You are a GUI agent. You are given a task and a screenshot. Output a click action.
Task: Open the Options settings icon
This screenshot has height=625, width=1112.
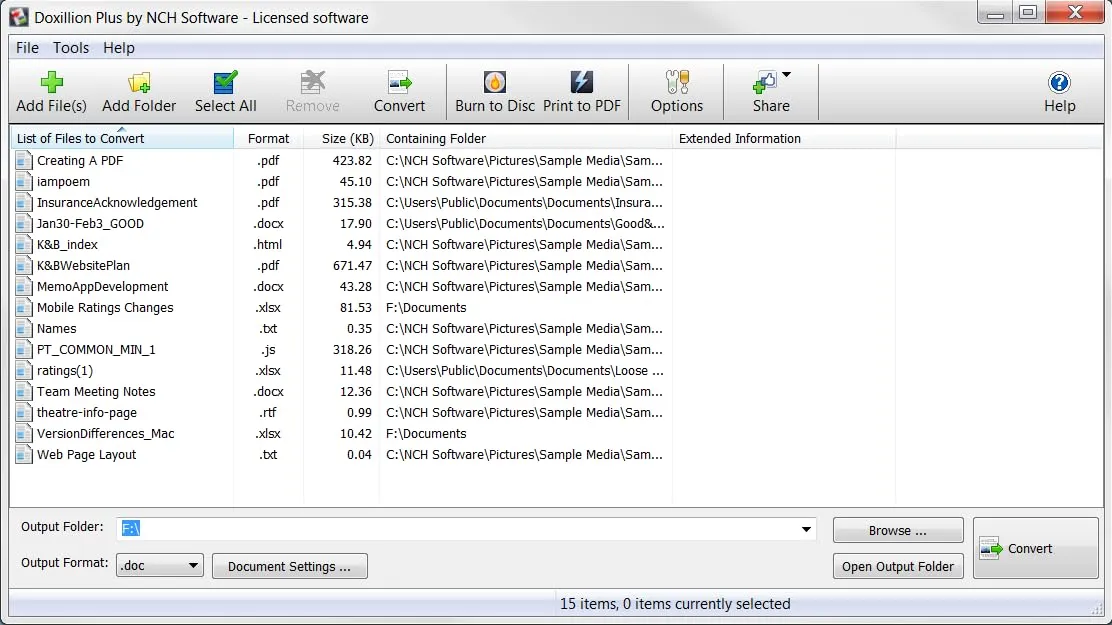pos(677,83)
